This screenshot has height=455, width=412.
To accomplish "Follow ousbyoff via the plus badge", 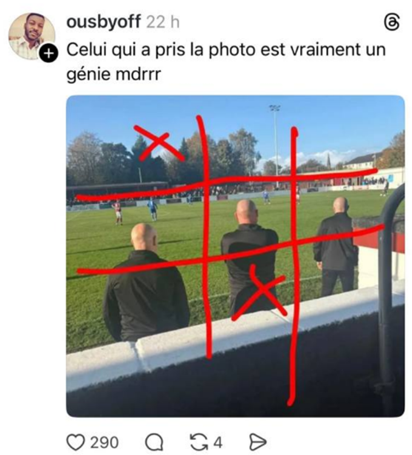I will click(49, 53).
